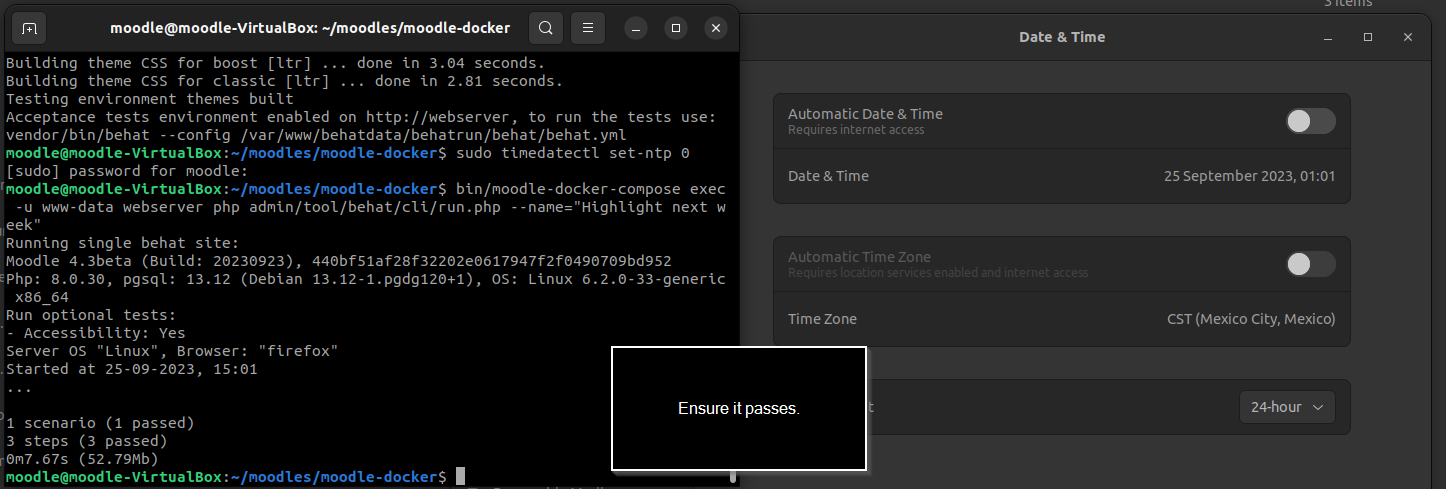Select 'Running single behat site:' line
The height and width of the screenshot is (489, 1446).
coord(123,243)
